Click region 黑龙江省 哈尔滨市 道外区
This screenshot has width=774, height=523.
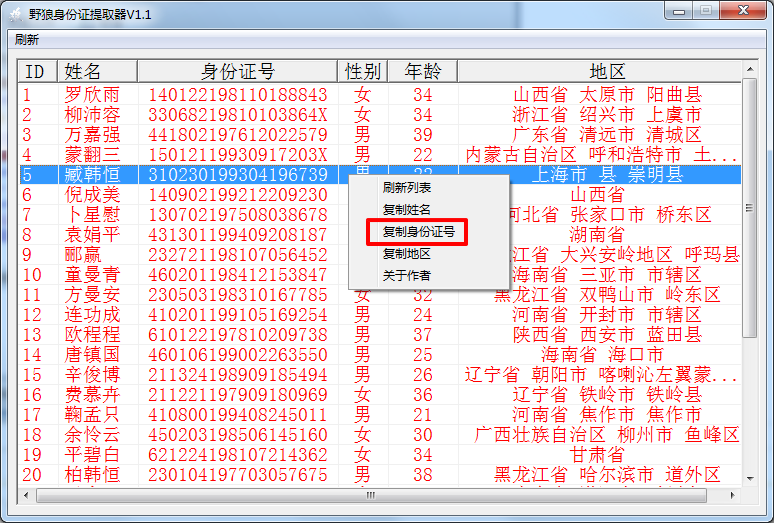[607, 474]
